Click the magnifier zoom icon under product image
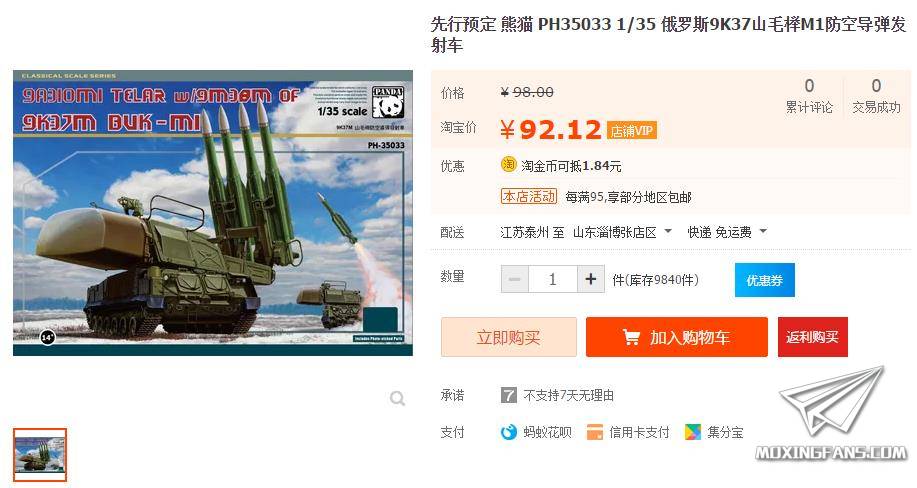This screenshot has width=917, height=488. [x=398, y=399]
